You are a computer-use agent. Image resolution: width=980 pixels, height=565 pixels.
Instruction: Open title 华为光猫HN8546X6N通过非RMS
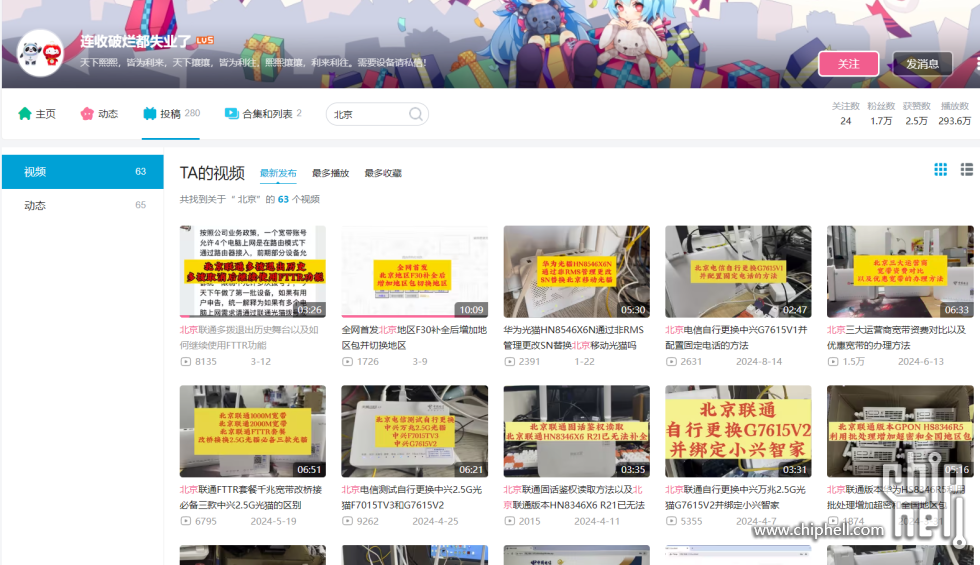(574, 338)
